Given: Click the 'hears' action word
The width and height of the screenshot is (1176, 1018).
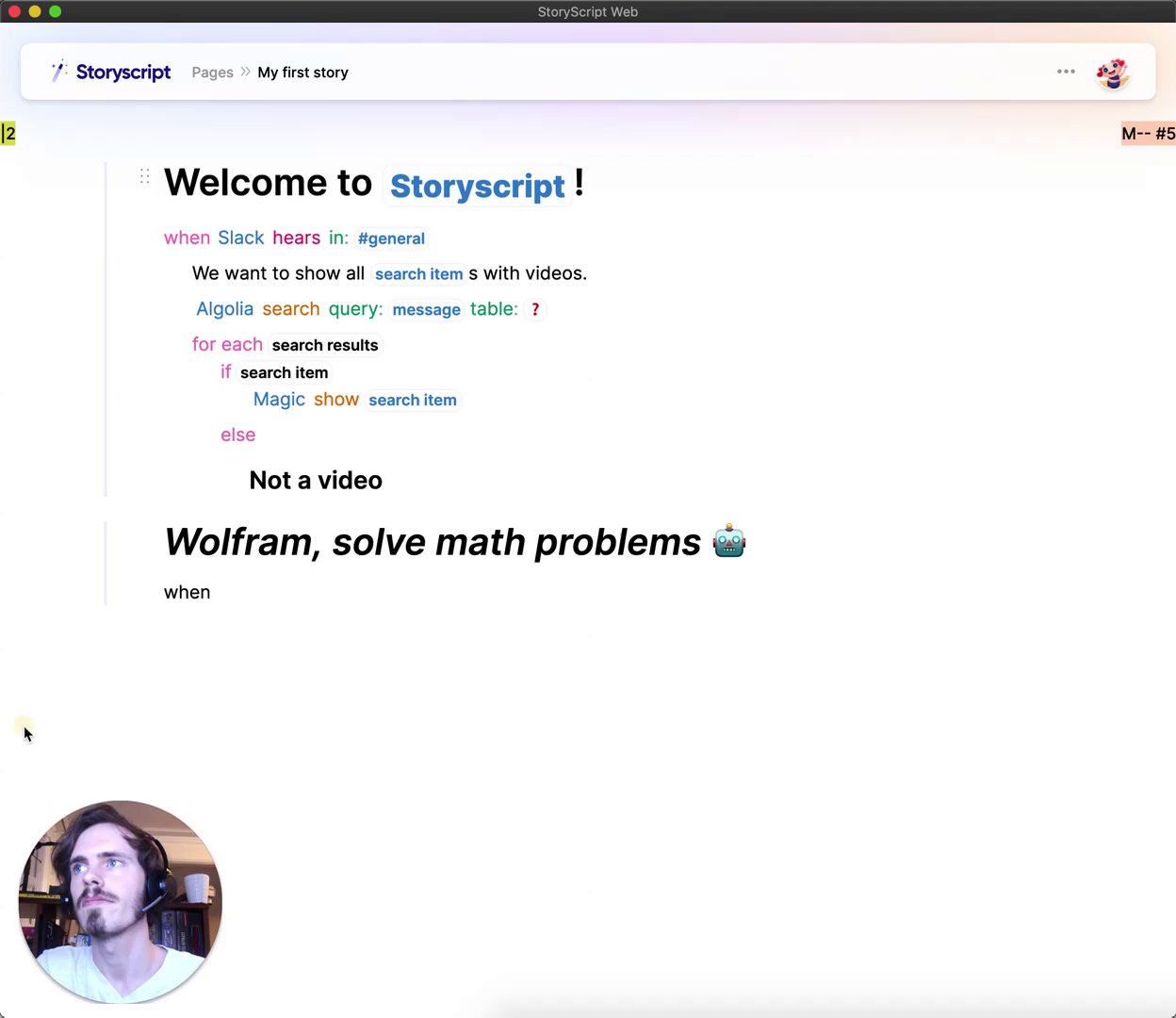Looking at the screenshot, I should [x=297, y=238].
